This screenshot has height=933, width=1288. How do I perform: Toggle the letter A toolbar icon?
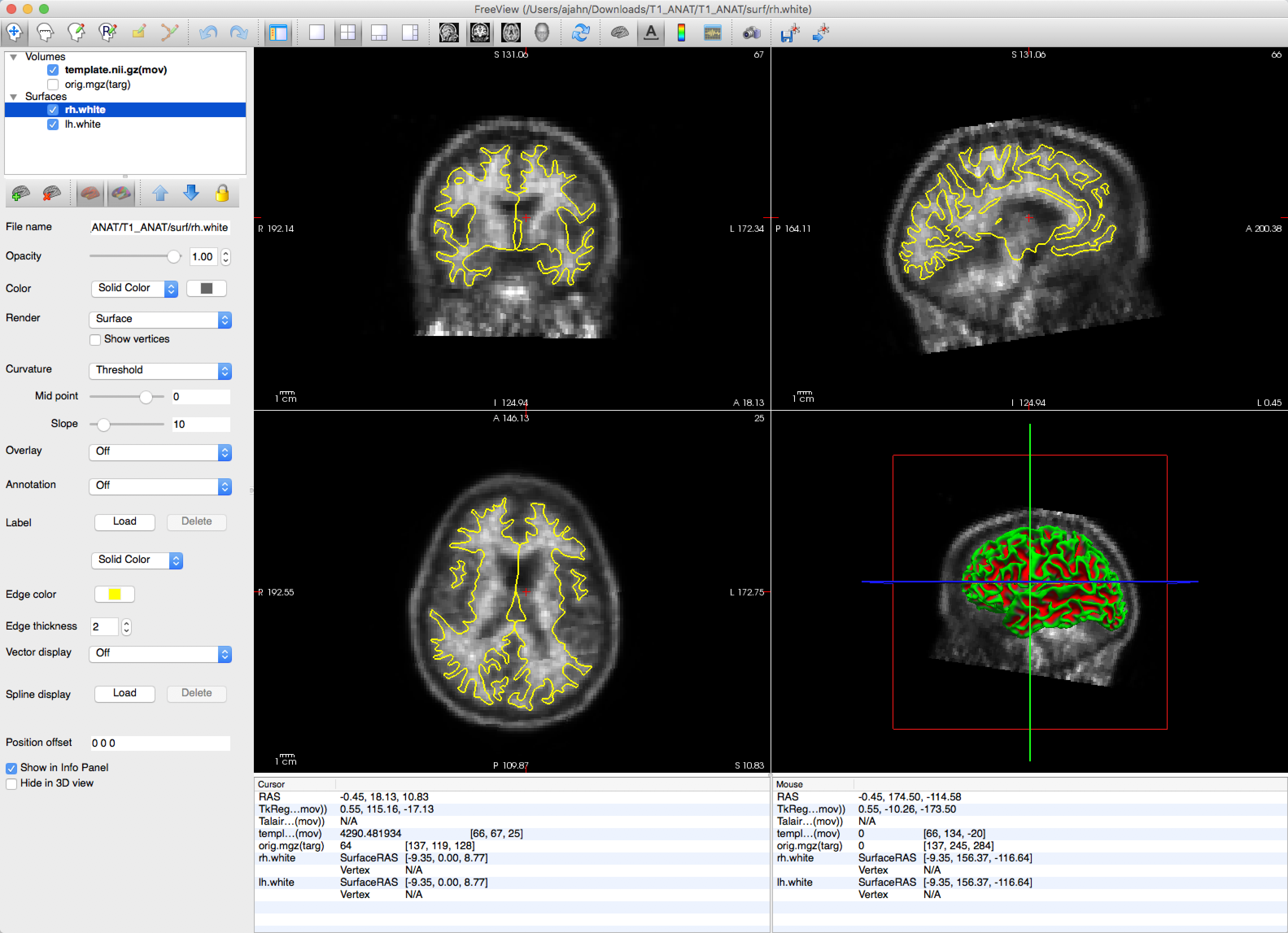651,33
